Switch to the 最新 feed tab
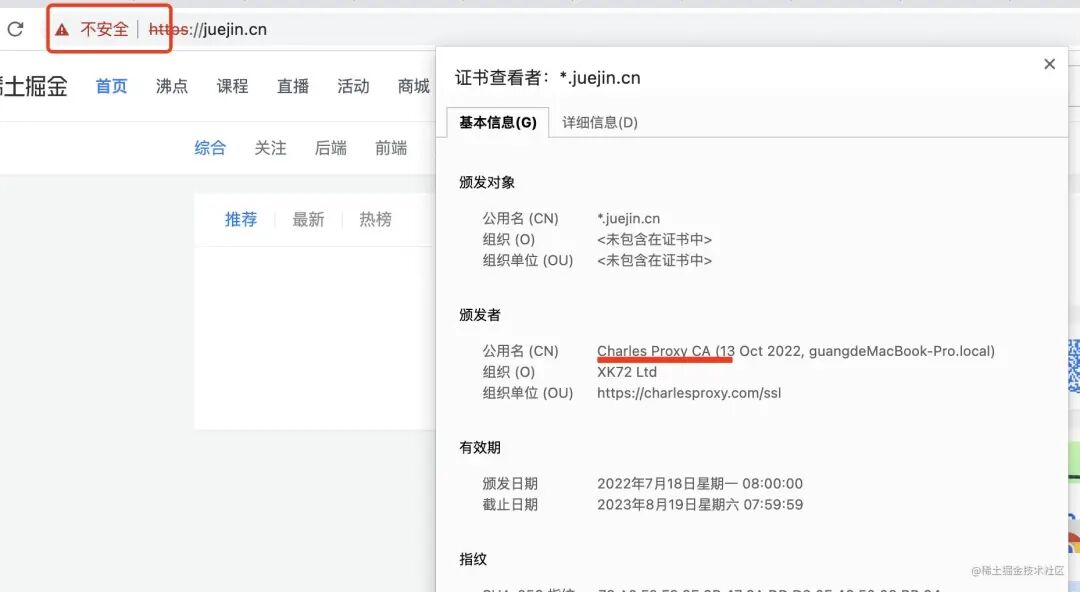 pyautogui.click(x=308, y=219)
